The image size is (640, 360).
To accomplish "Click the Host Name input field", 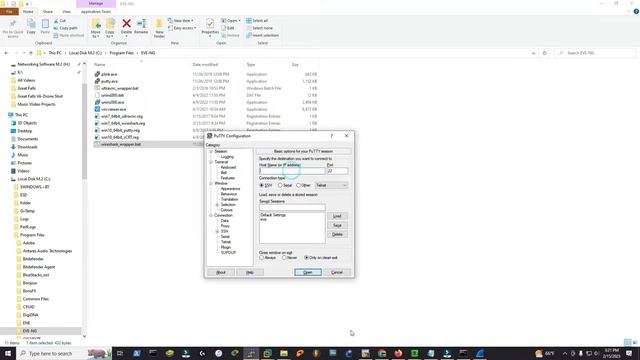I will [292, 171].
